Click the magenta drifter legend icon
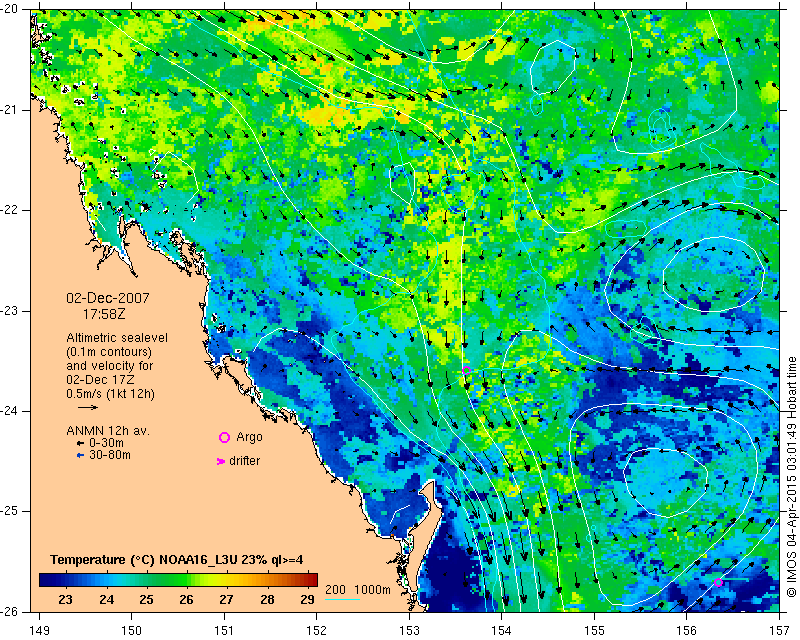 (220, 461)
